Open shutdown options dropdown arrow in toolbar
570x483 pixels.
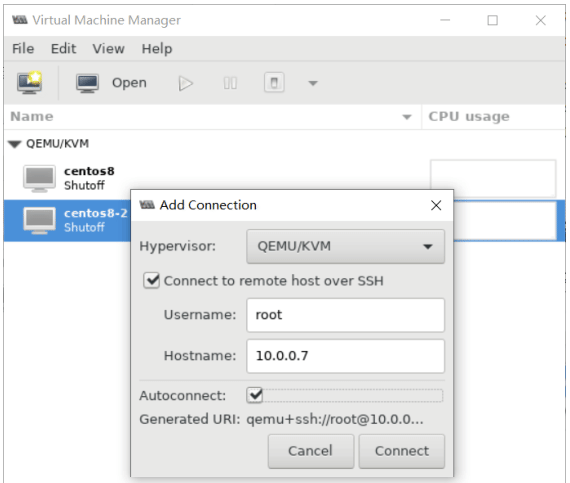(313, 83)
